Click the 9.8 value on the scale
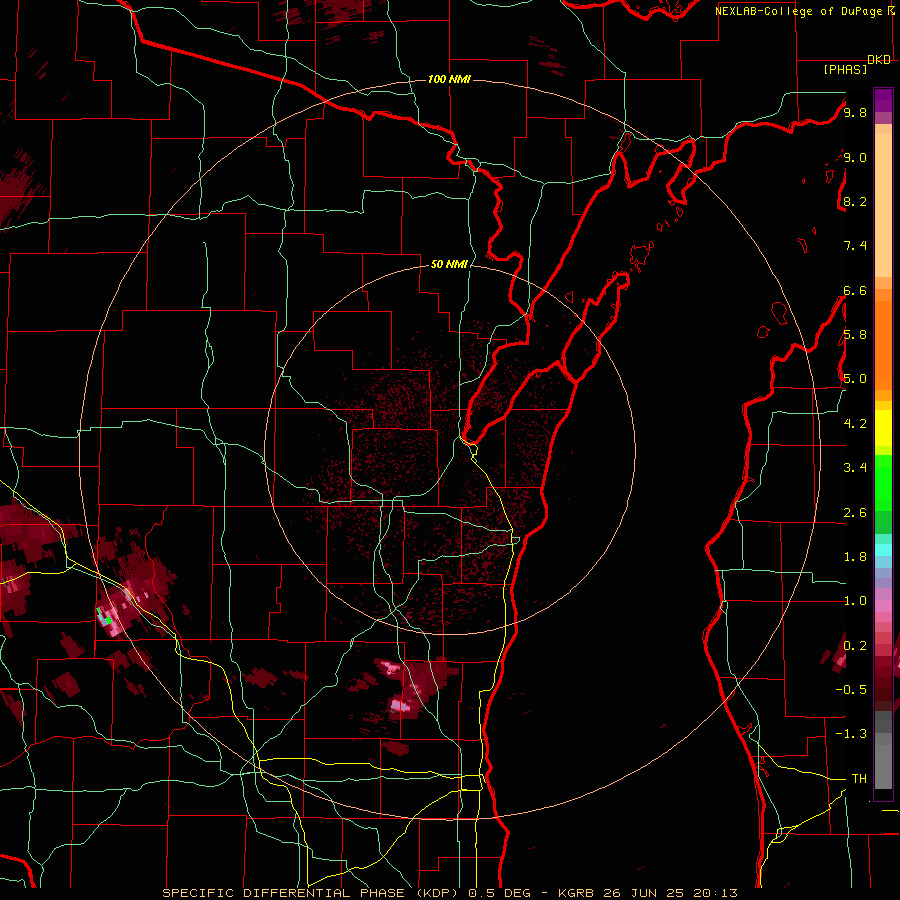 point(855,112)
